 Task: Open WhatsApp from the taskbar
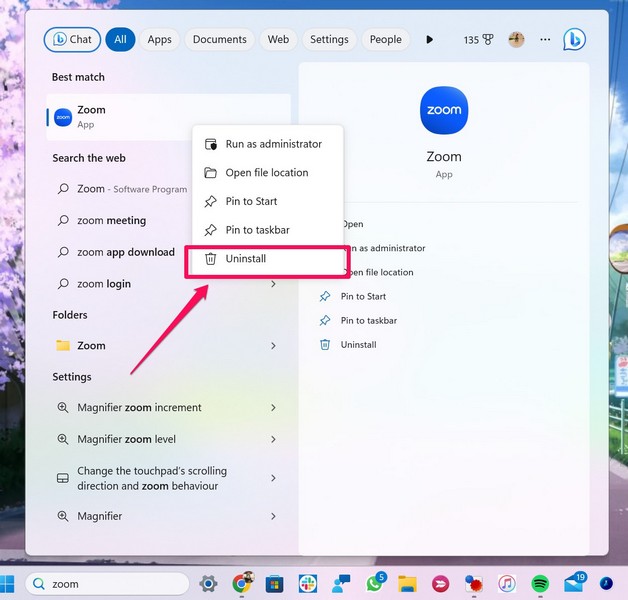point(374,583)
